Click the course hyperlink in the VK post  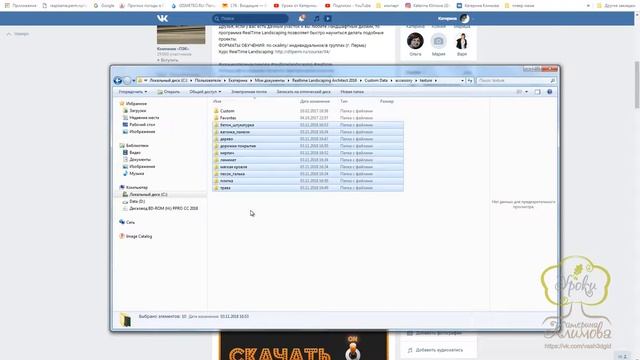coord(302,52)
